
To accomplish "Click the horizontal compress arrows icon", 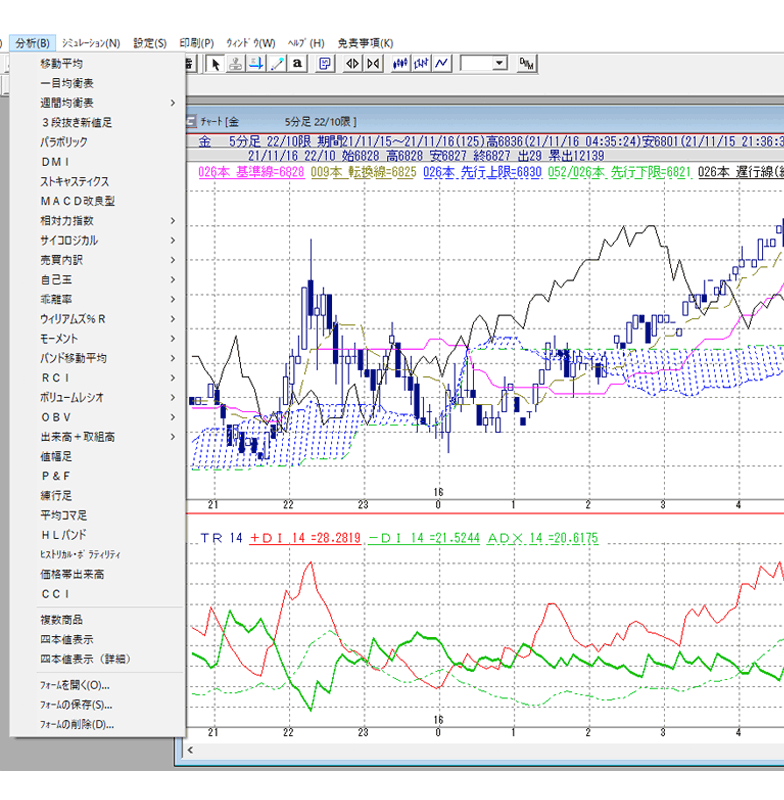I will pyautogui.click(x=373, y=64).
